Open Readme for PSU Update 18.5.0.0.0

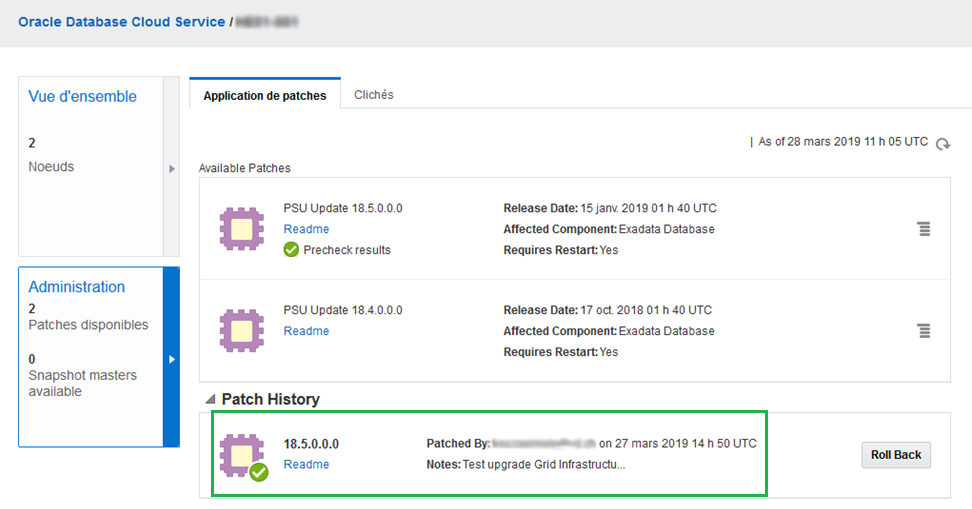(306, 229)
